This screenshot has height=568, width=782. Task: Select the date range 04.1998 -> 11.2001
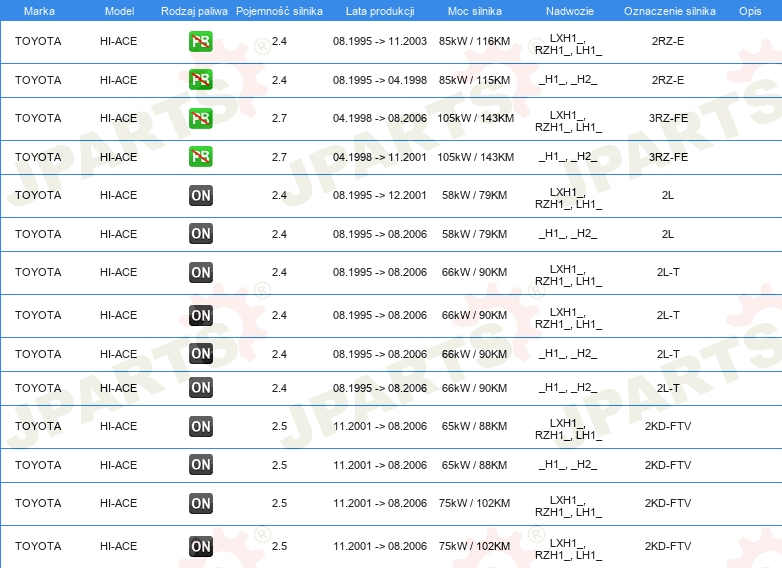coord(380,157)
